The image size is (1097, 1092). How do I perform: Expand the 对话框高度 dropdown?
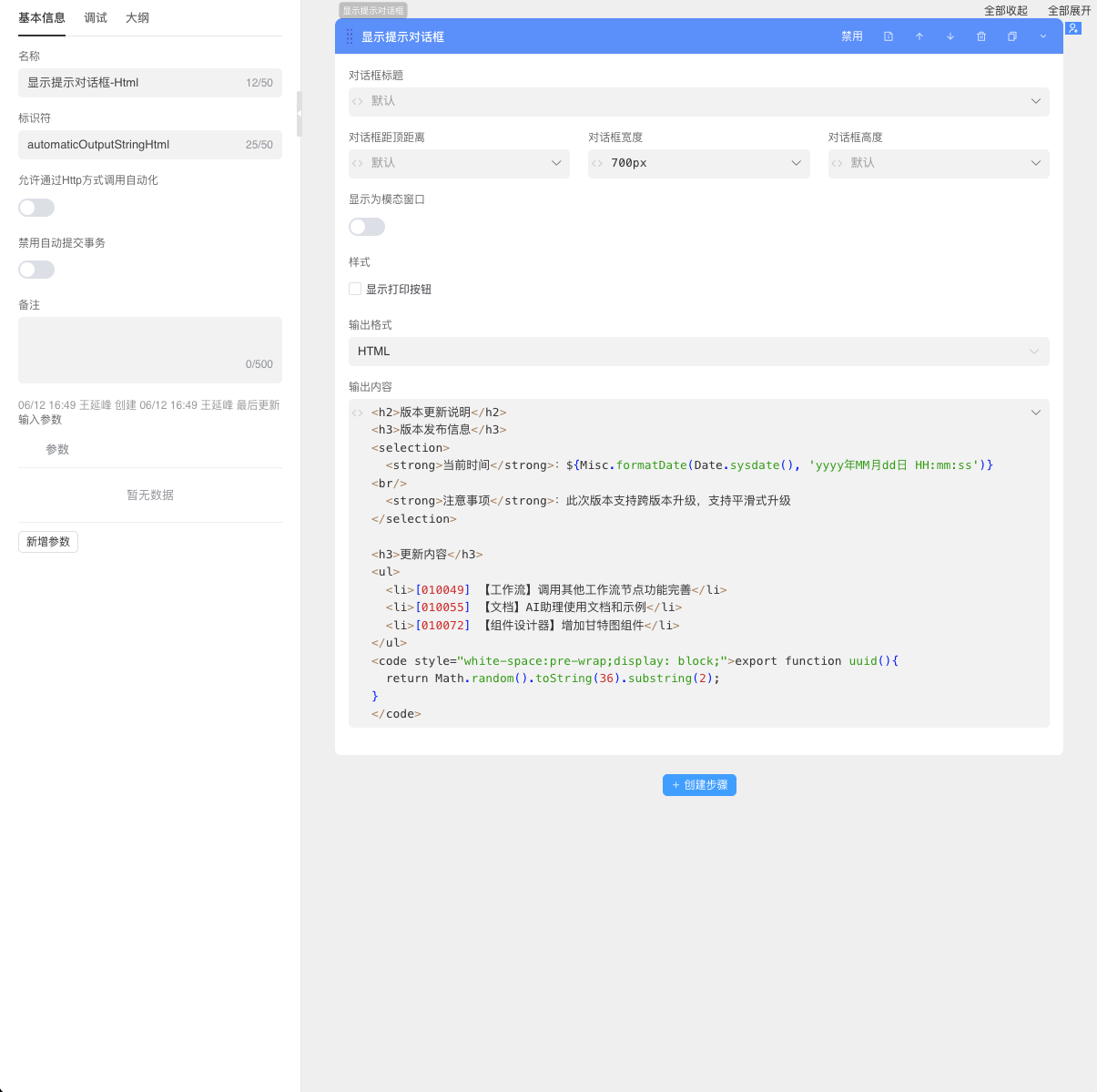(x=1035, y=164)
